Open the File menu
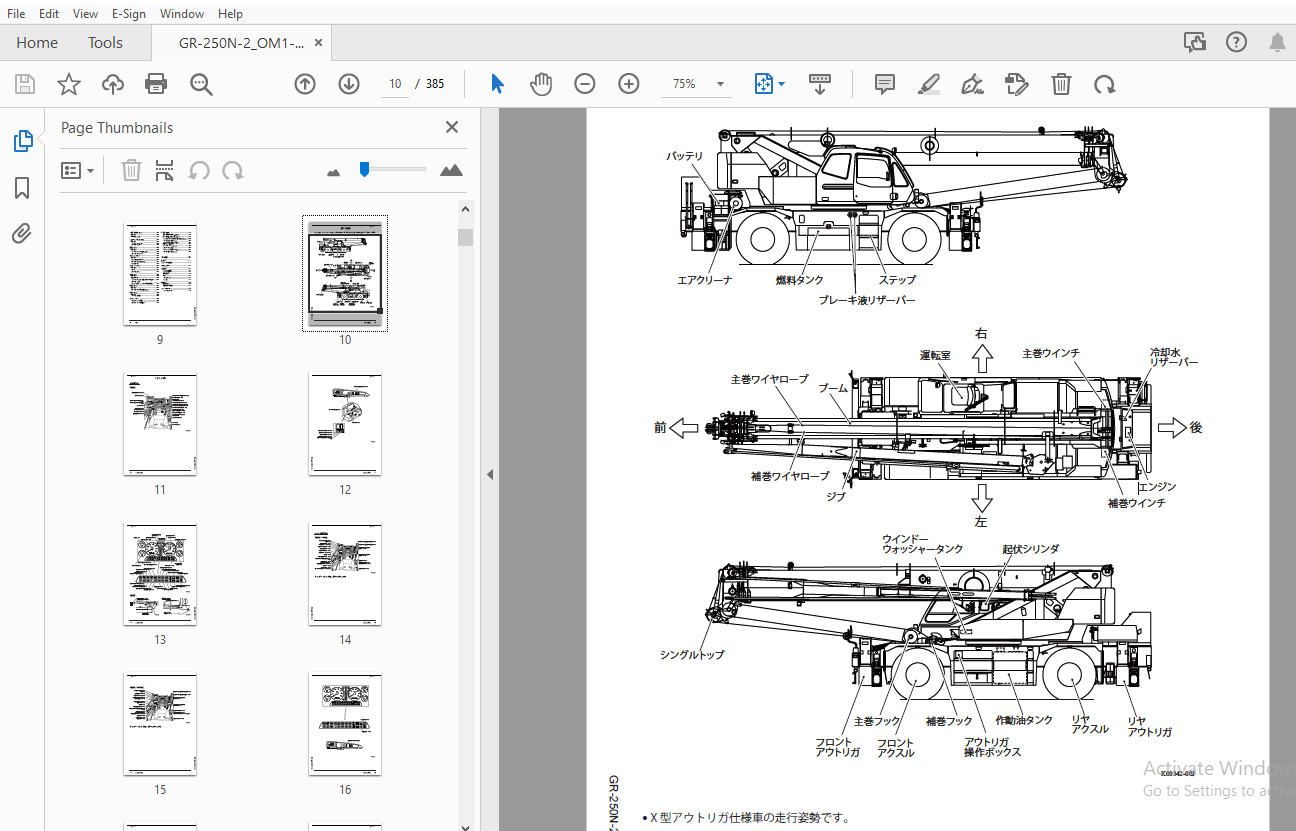The image size is (1296, 831). pyautogui.click(x=16, y=14)
